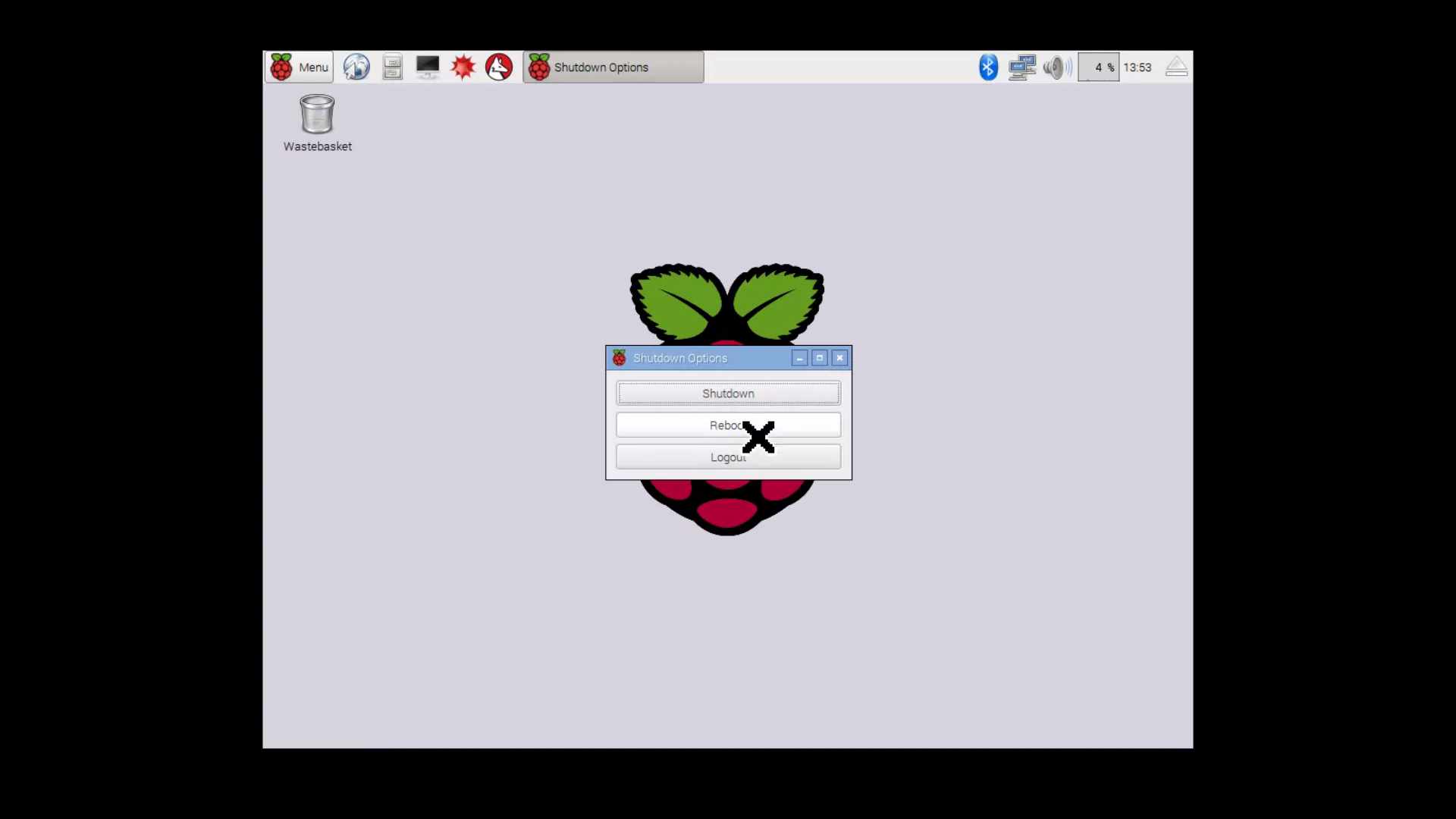Open Mathematica from the taskbar
The width and height of the screenshot is (1456, 819).
click(463, 67)
